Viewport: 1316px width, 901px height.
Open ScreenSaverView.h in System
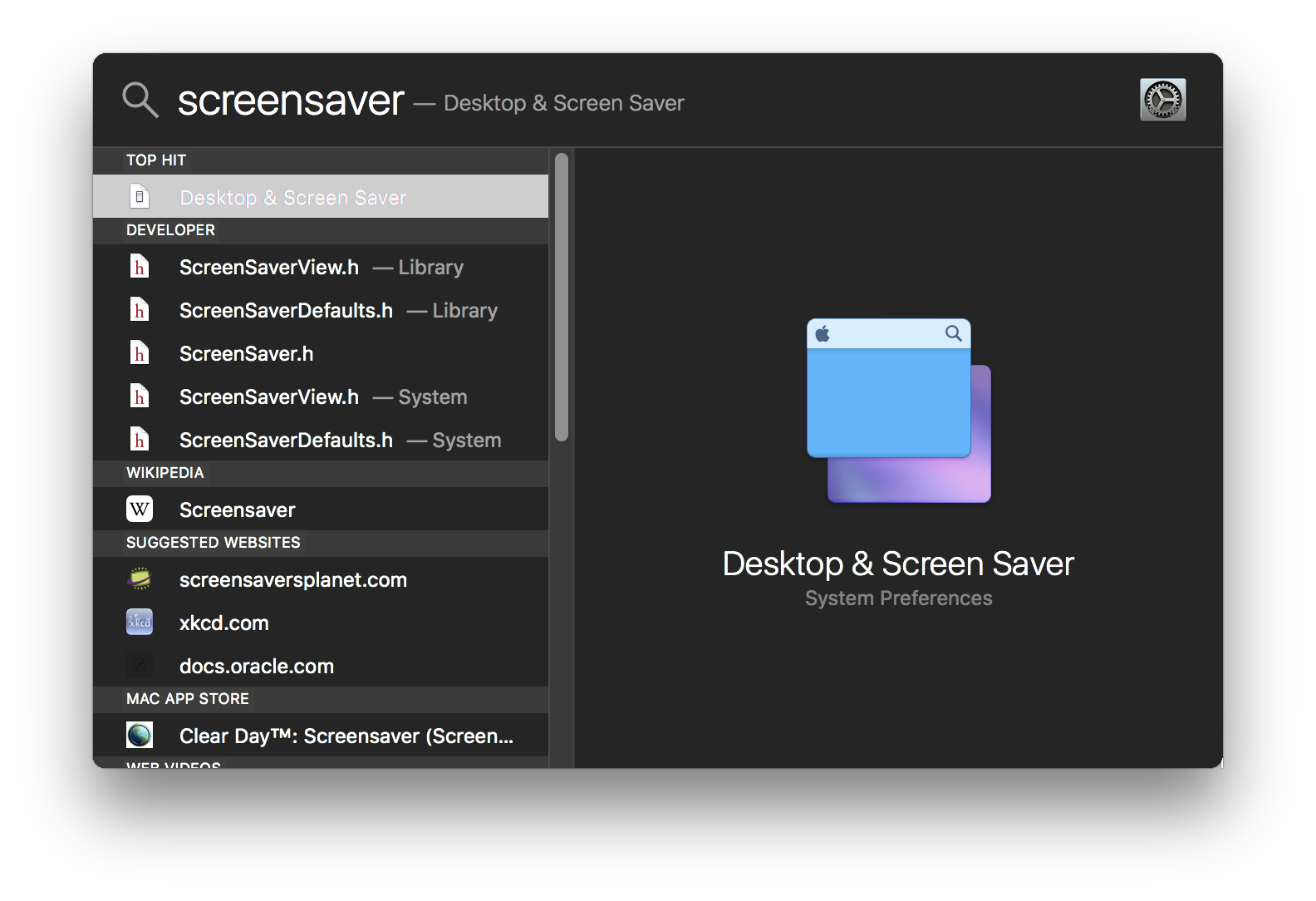coord(321,396)
